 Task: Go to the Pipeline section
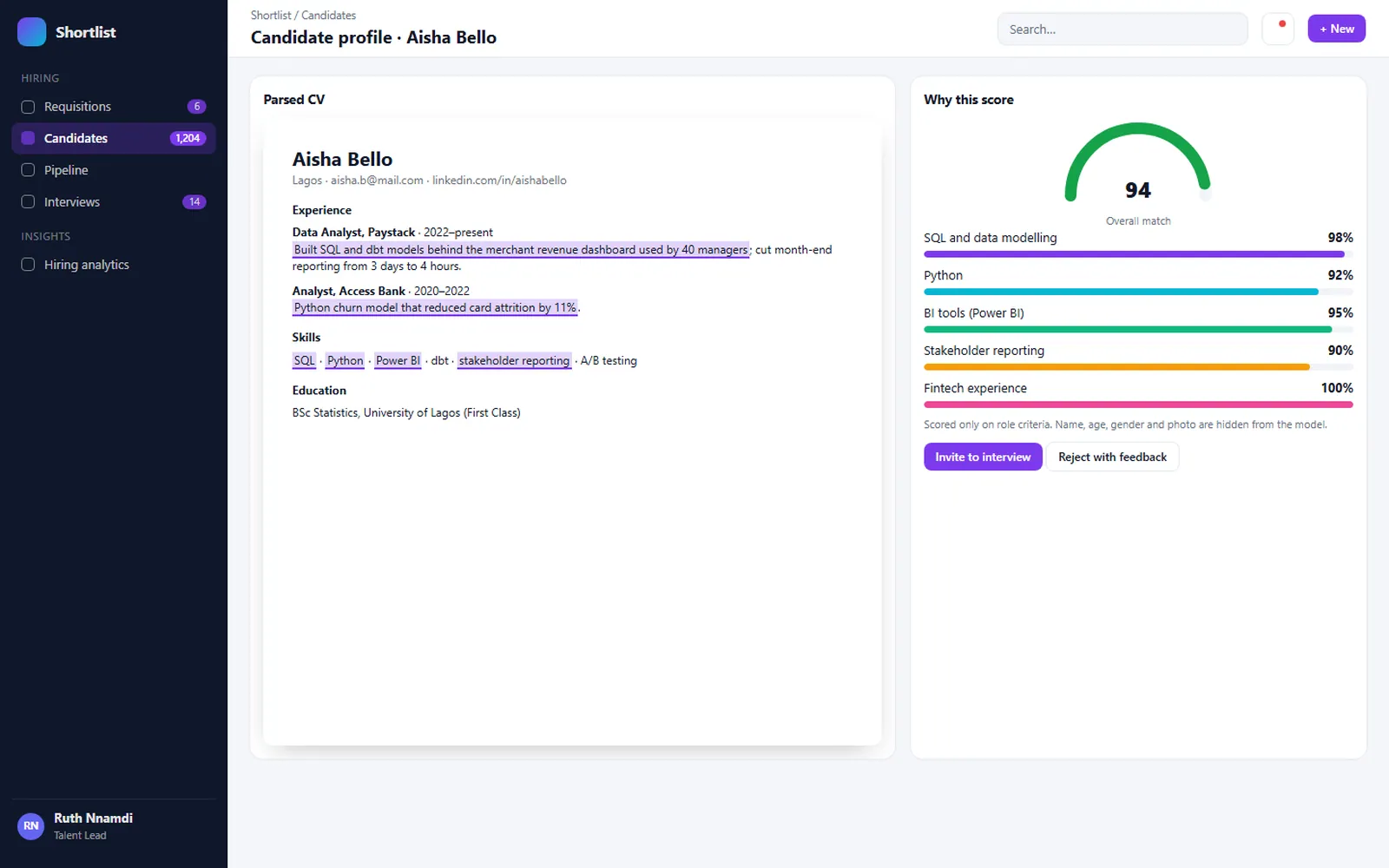(x=114, y=170)
